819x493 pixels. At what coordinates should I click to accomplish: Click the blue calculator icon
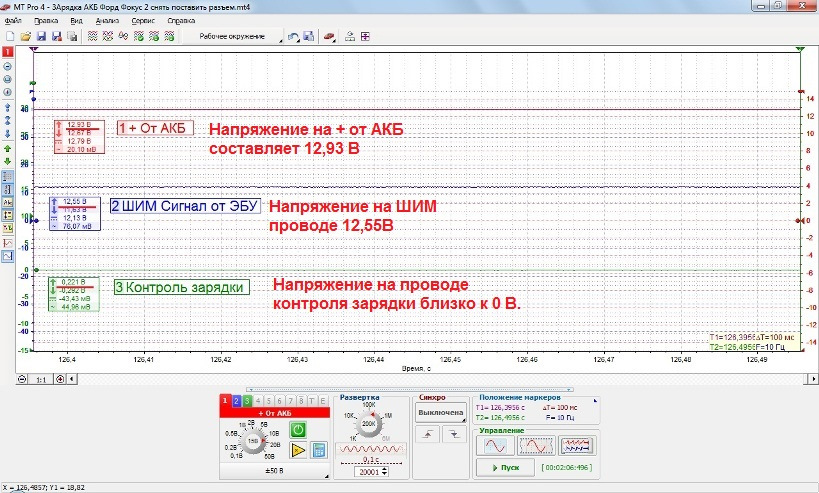tap(319, 450)
